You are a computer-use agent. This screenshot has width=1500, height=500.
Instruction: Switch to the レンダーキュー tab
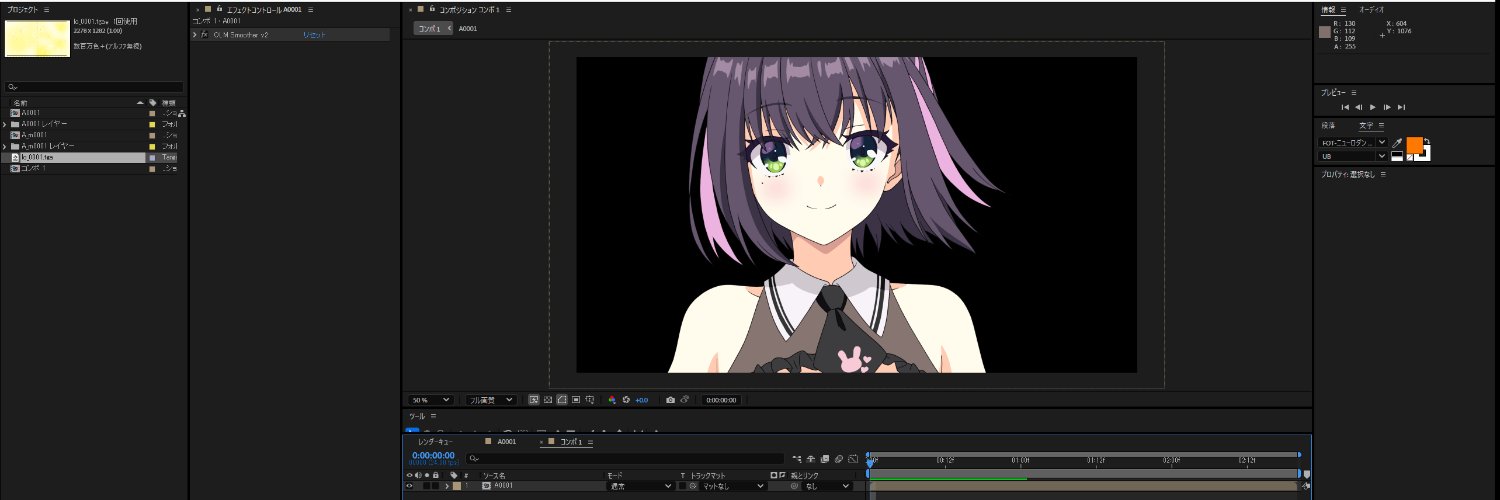(435, 441)
